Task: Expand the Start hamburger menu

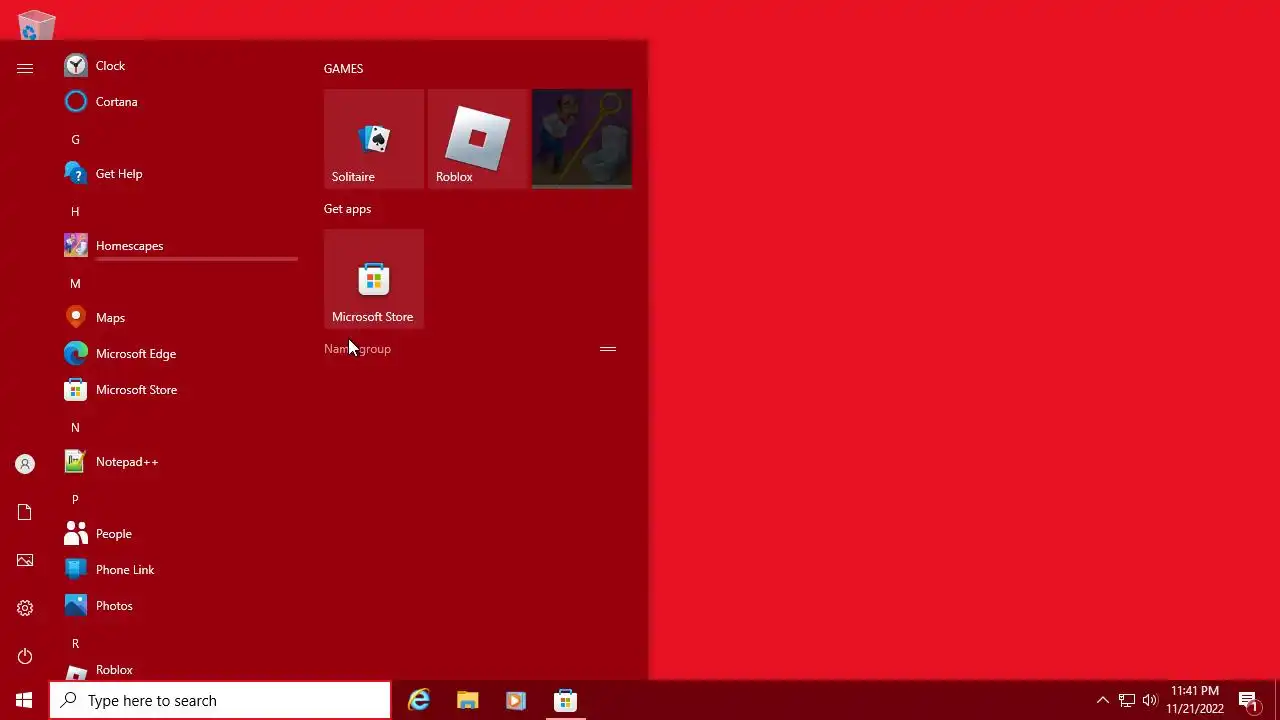Action: pyautogui.click(x=25, y=68)
